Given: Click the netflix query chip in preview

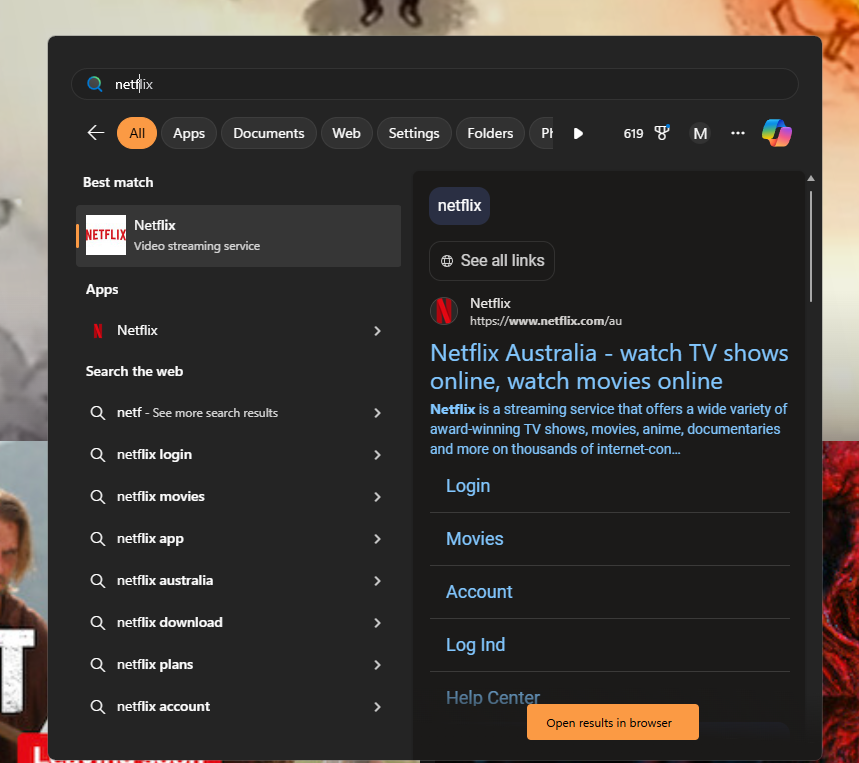Looking at the screenshot, I should pyautogui.click(x=459, y=206).
